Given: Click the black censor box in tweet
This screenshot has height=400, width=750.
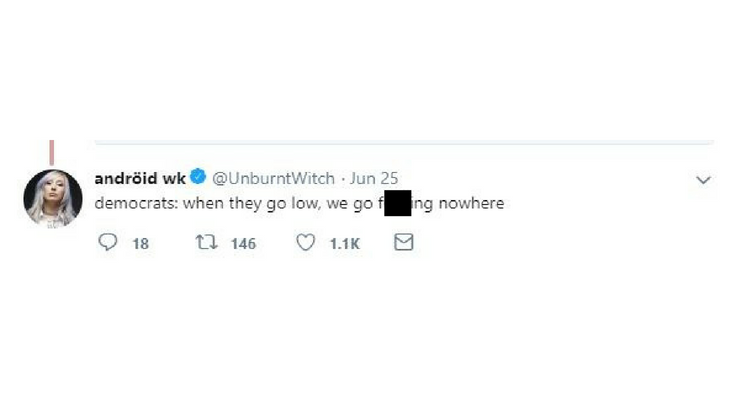Looking at the screenshot, I should 398,203.
